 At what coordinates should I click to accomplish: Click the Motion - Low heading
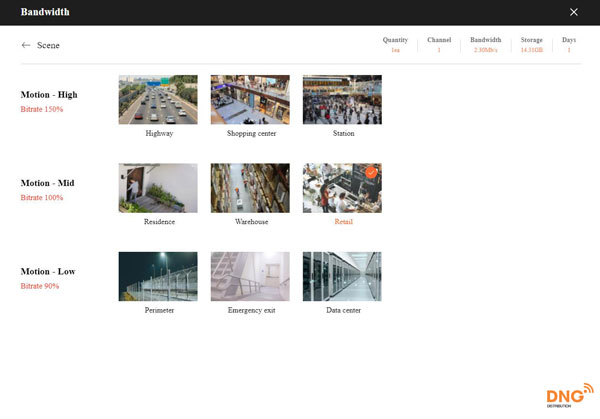pyautogui.click(x=48, y=271)
